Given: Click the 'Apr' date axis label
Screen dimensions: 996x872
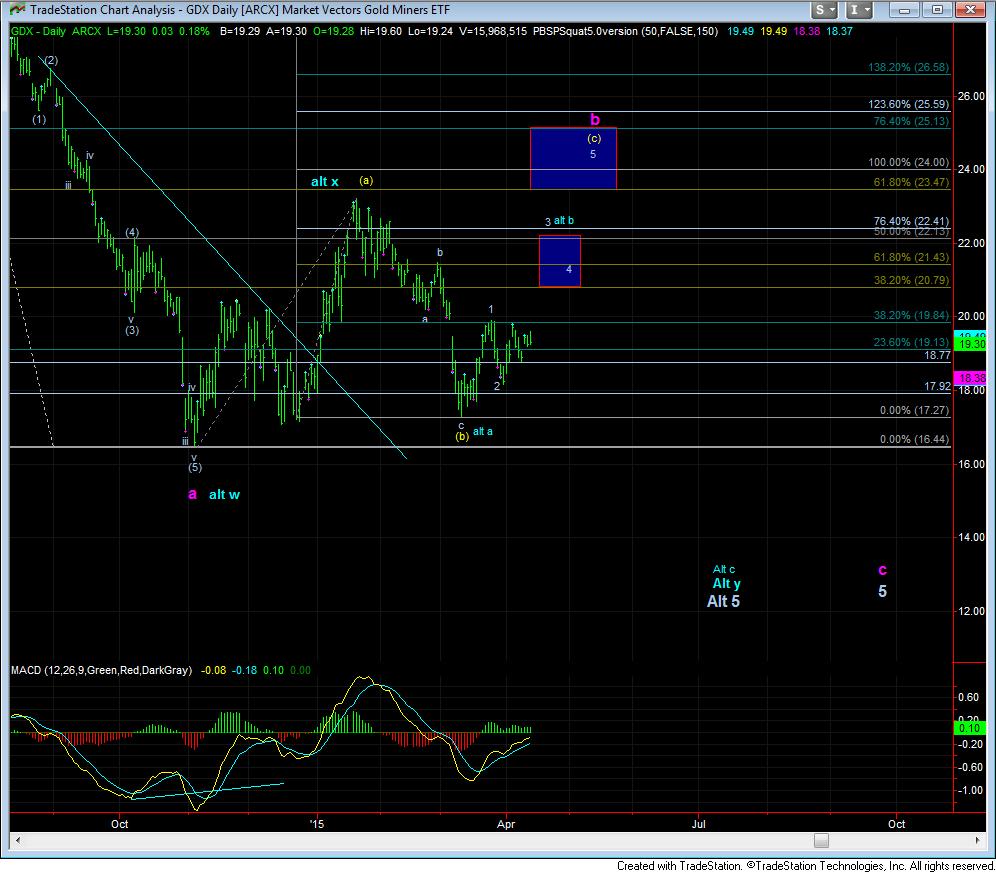Looking at the screenshot, I should [x=506, y=824].
